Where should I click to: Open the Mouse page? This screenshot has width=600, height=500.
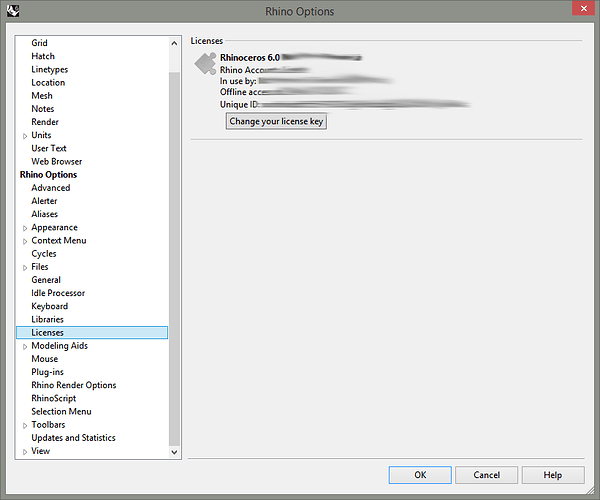coord(45,359)
